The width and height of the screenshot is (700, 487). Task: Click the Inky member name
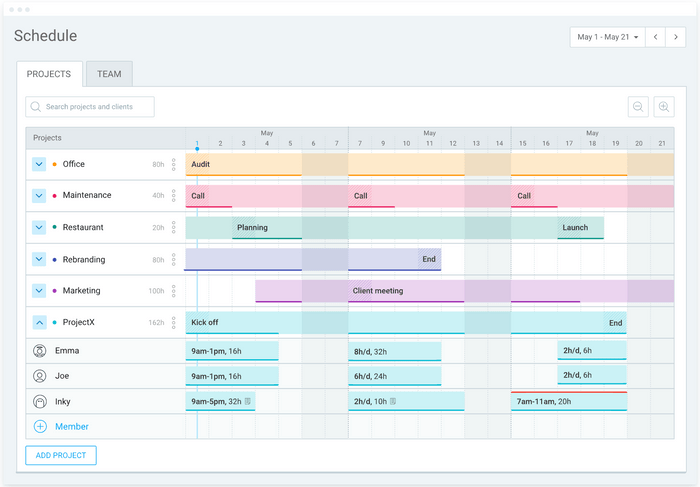pyautogui.click(x=63, y=402)
